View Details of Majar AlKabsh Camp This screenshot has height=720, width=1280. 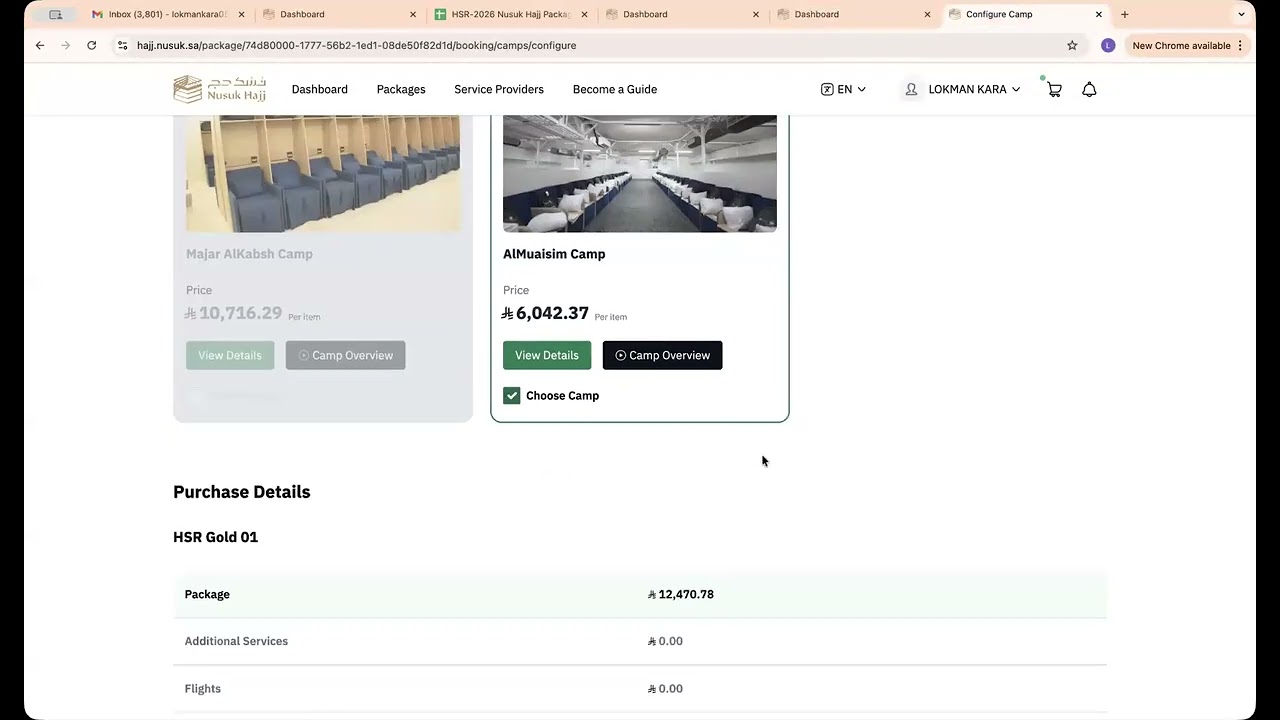230,355
